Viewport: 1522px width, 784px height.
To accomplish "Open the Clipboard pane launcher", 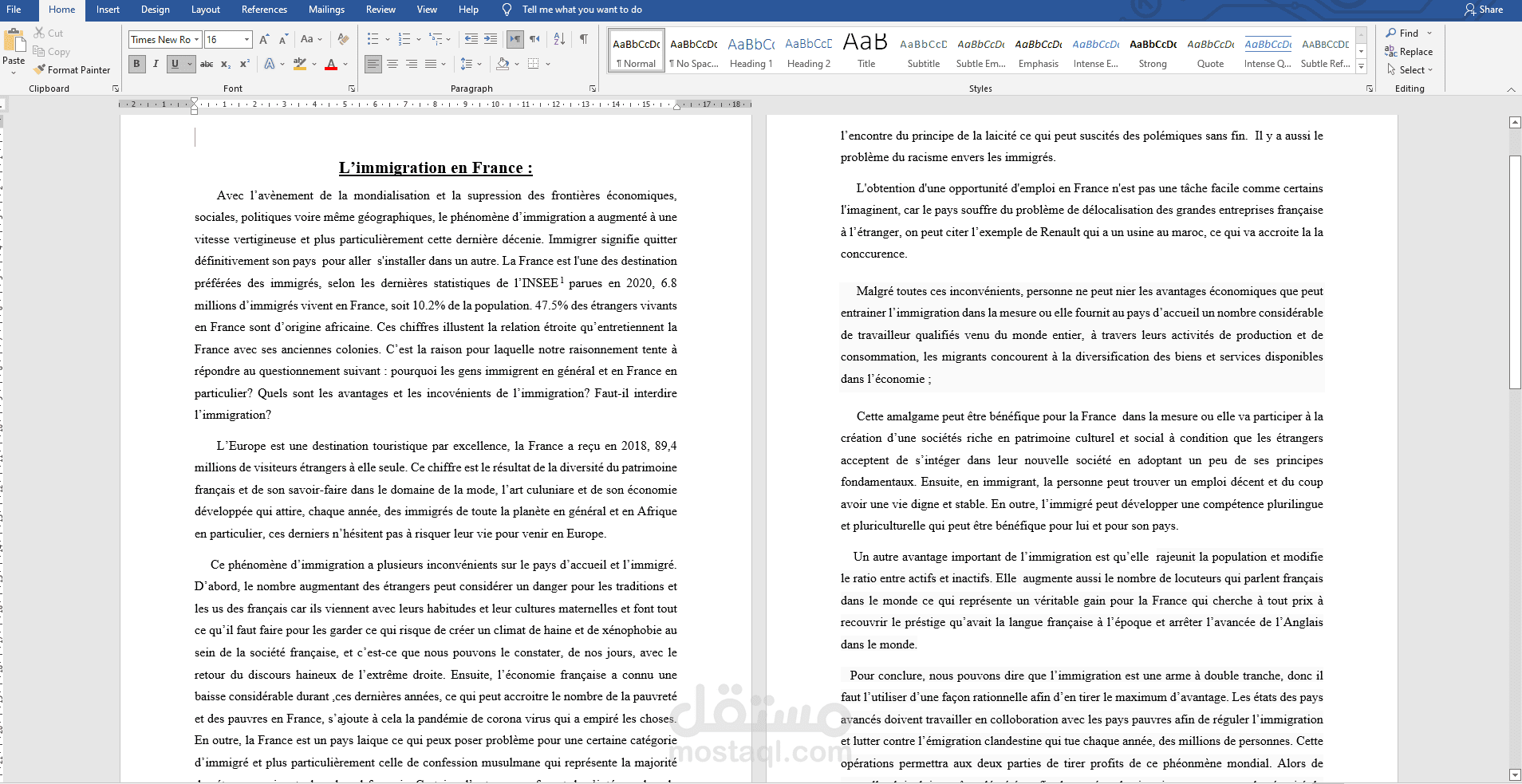I will click(x=116, y=89).
